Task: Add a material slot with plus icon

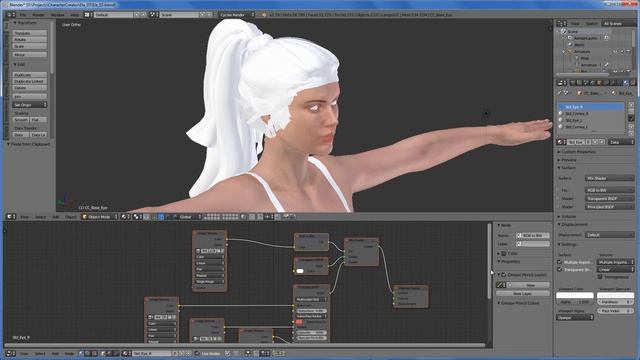Action: tap(631, 105)
